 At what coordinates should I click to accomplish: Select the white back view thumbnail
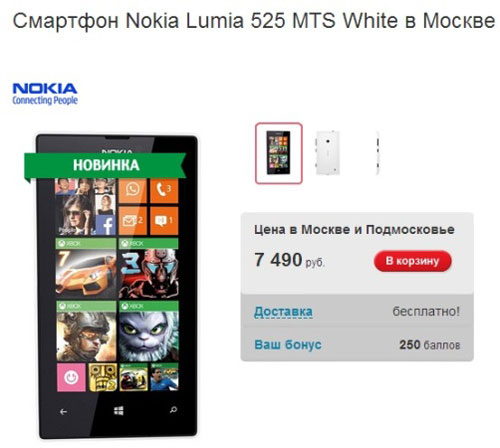[328, 153]
